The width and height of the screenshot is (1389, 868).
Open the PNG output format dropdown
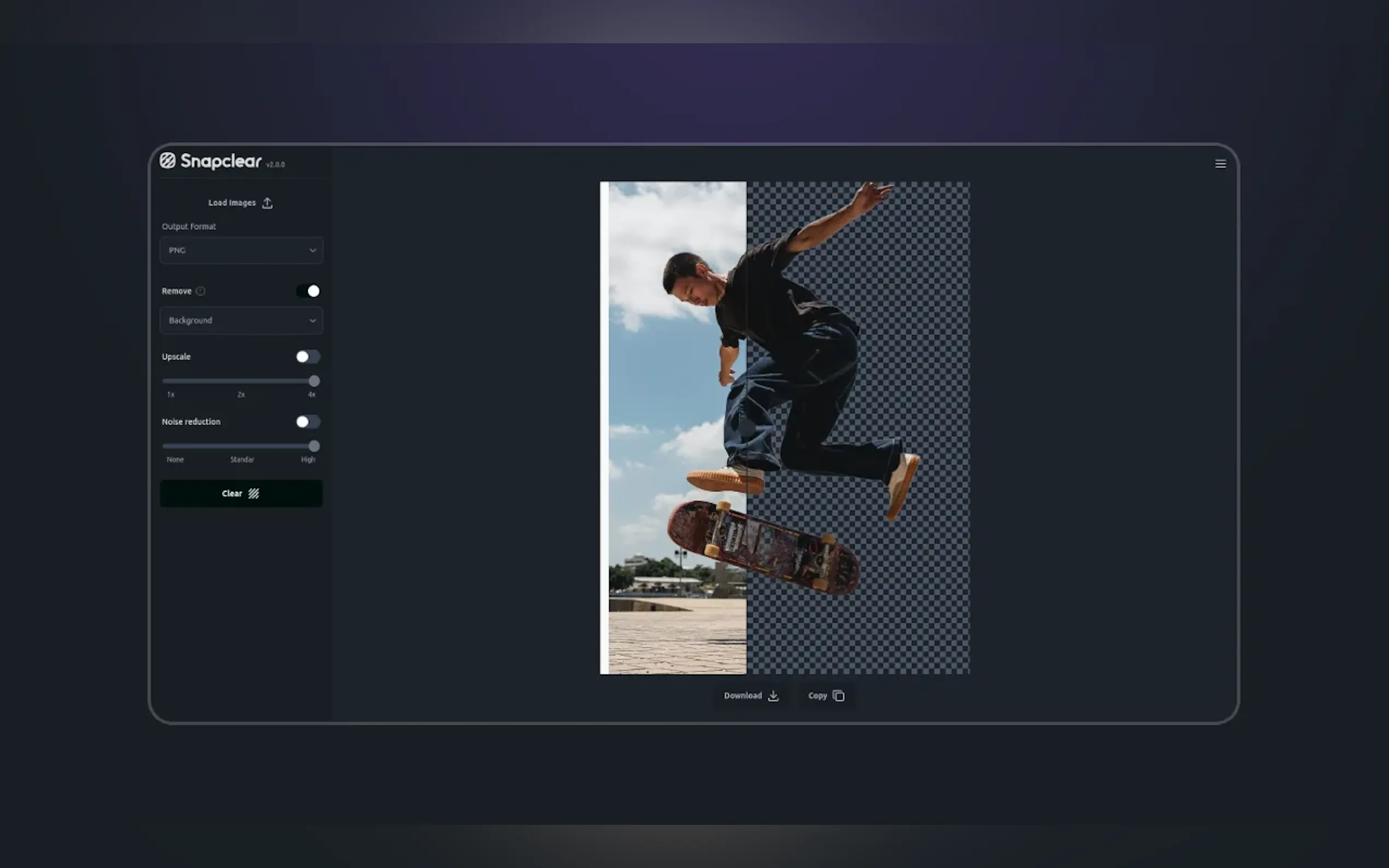pos(241,250)
